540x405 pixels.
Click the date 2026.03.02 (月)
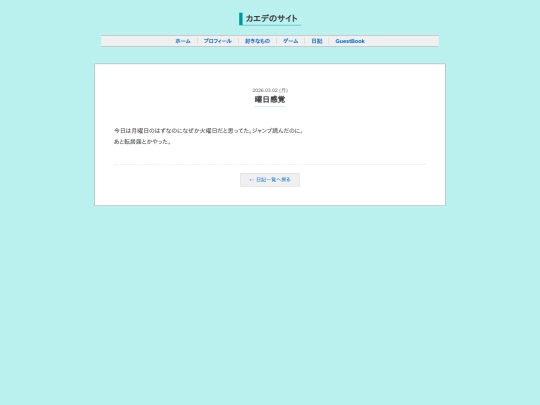coord(270,90)
